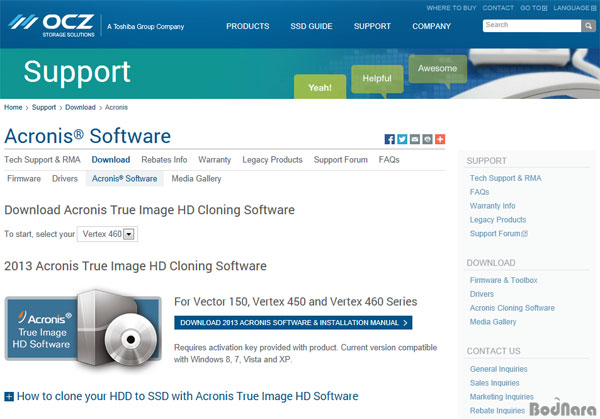Click sidebar Firmware & Toolbox link
This screenshot has width=600, height=419.
(504, 280)
